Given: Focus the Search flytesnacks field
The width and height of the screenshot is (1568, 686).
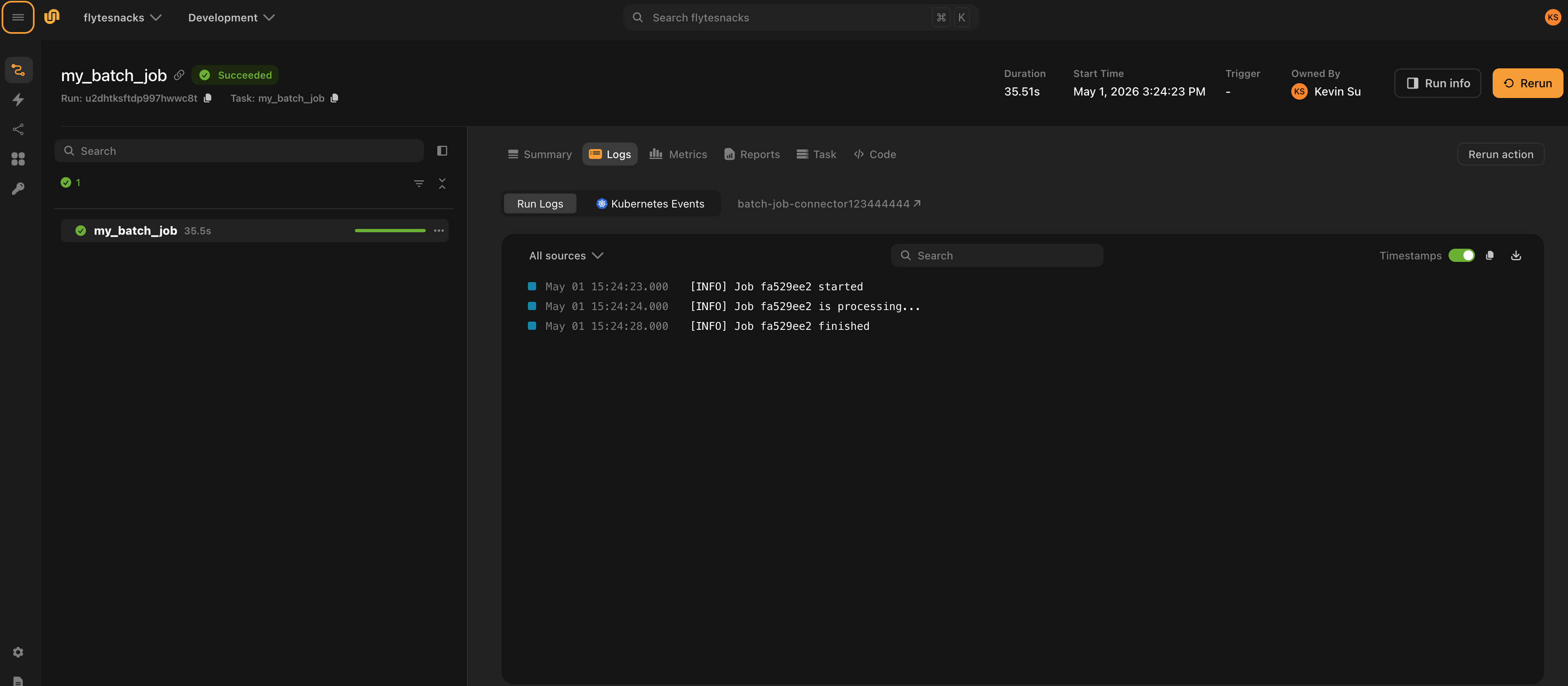Looking at the screenshot, I should 801,18.
